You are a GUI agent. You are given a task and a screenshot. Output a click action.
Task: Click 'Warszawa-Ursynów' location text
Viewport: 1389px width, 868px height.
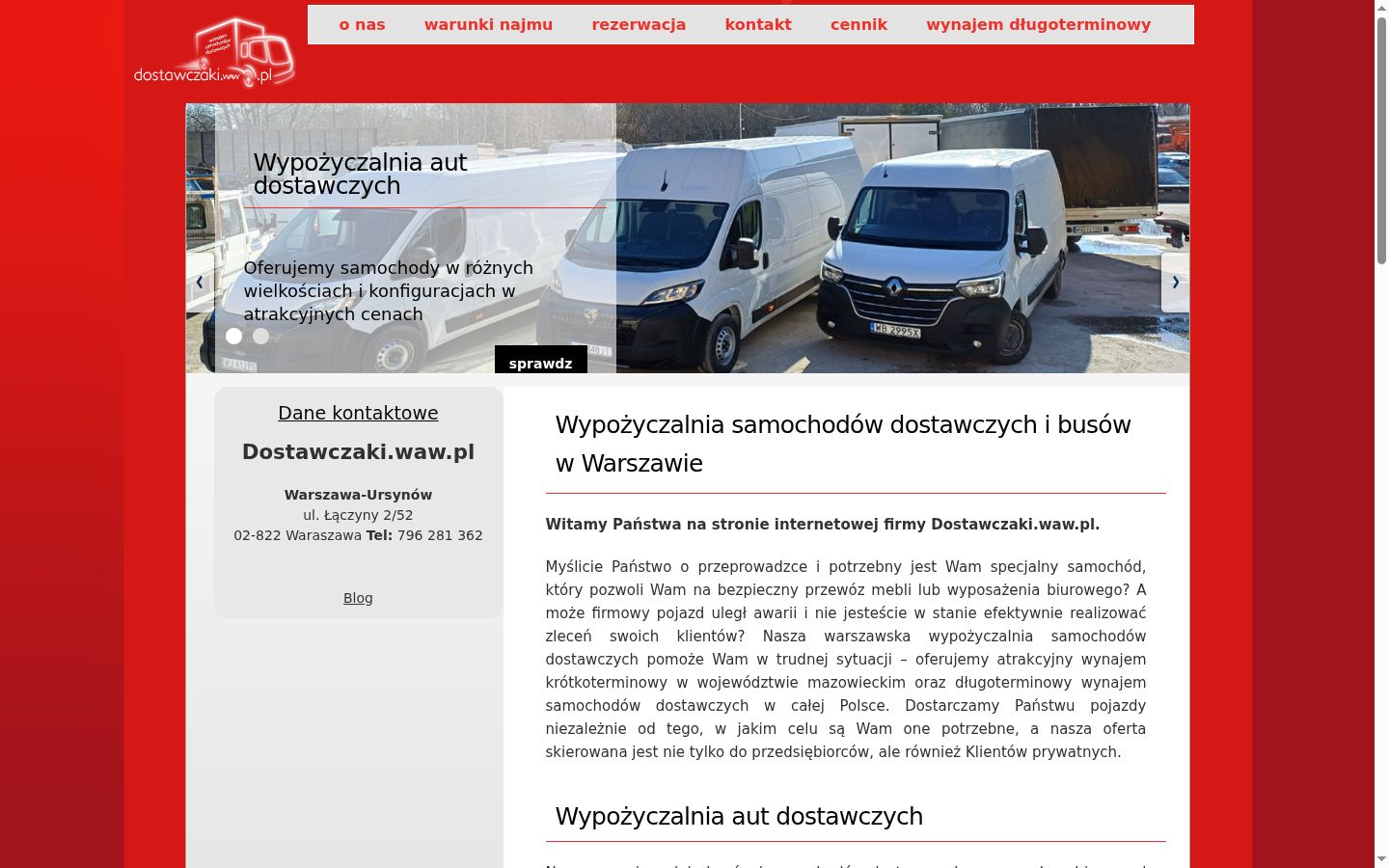(358, 495)
